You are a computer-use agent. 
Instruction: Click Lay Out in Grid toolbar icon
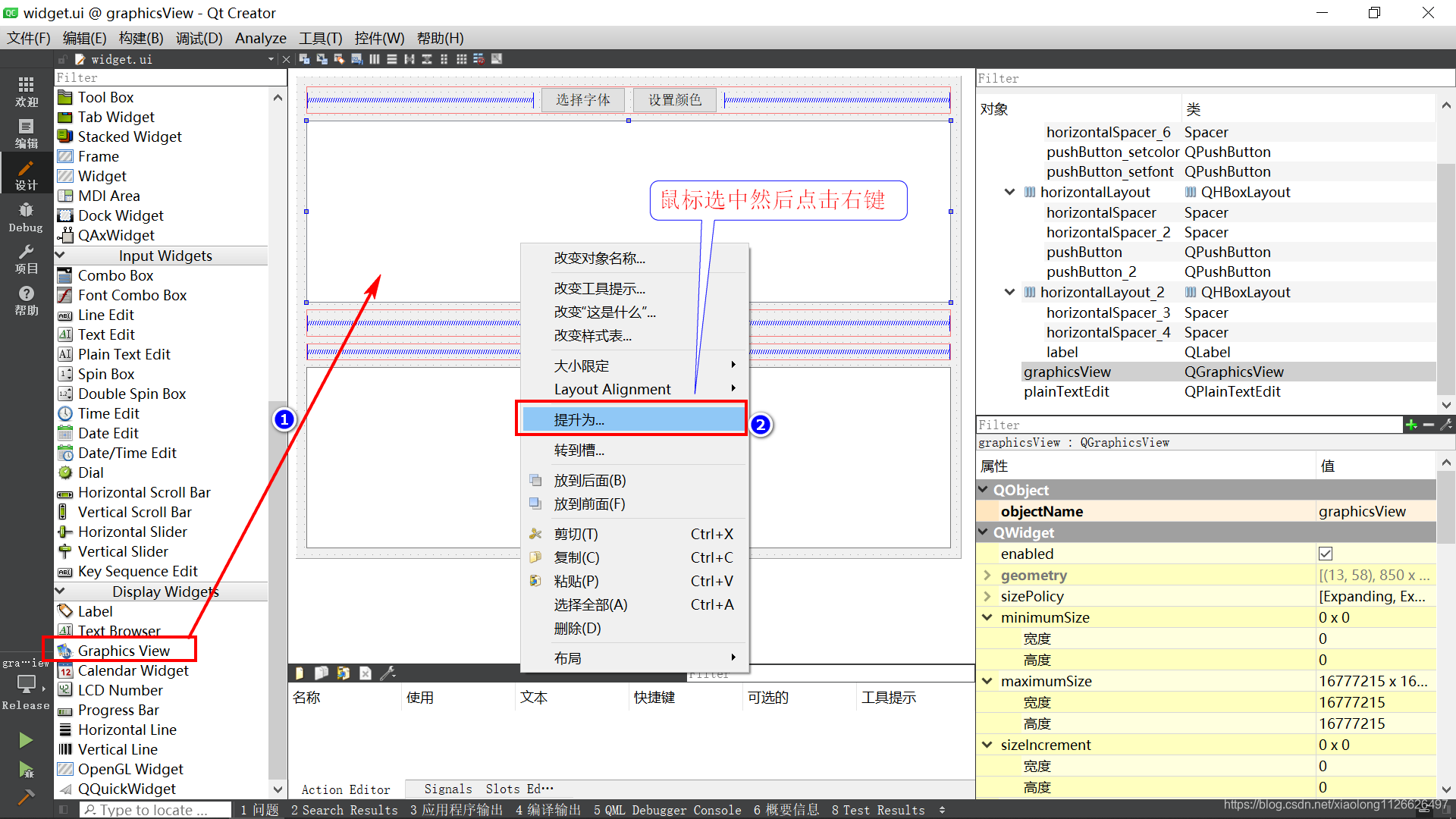click(461, 59)
